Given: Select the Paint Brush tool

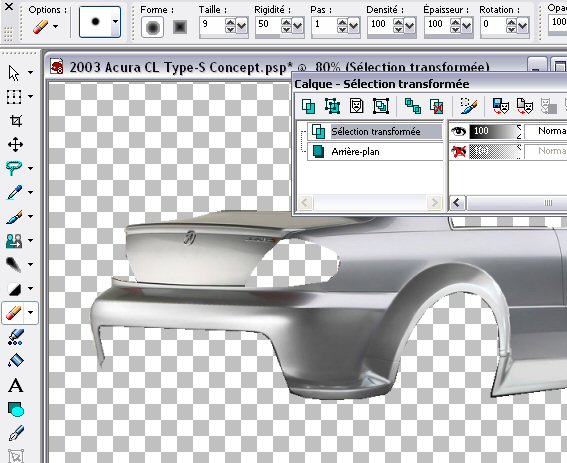Looking at the screenshot, I should pos(14,216).
